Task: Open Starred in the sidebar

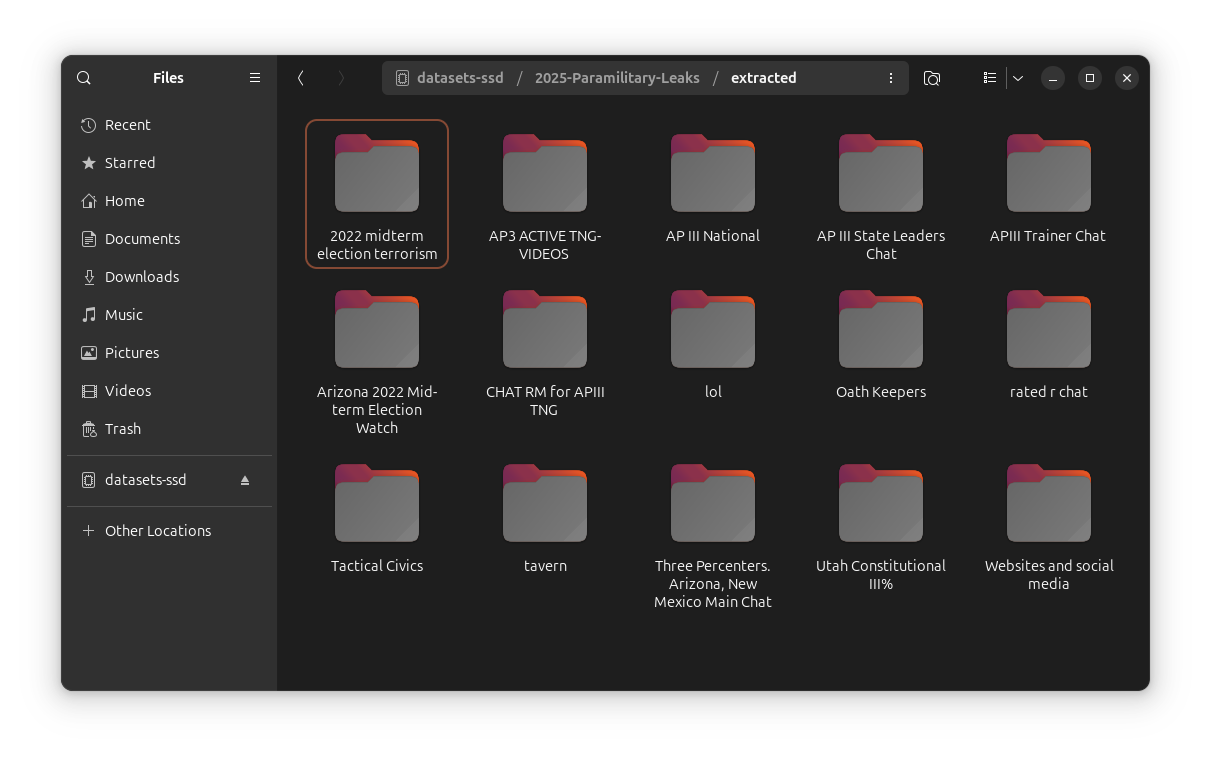Action: click(169, 163)
